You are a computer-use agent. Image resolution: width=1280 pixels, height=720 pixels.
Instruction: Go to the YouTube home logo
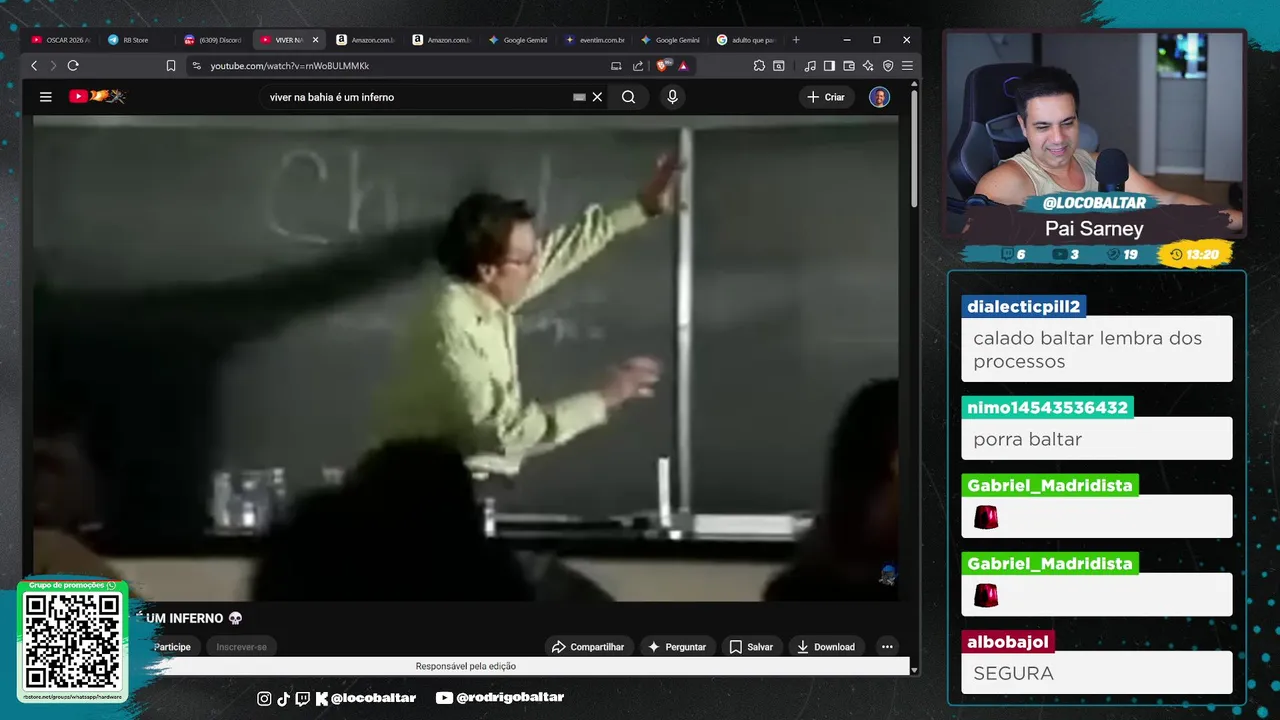point(97,97)
